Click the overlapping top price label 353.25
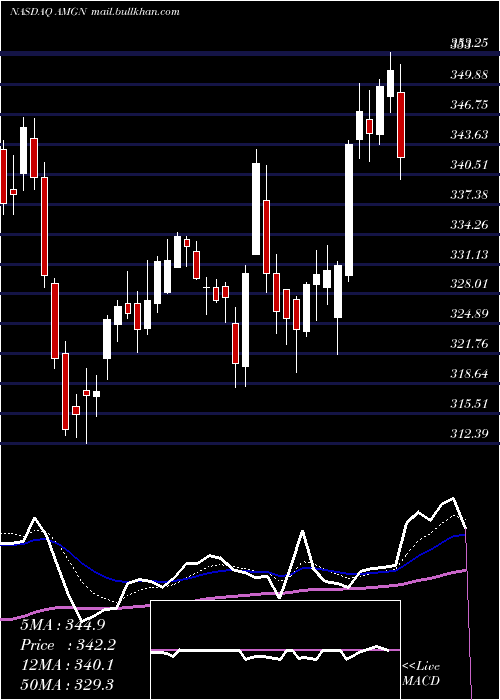This screenshot has height=700, width=500. [x=469, y=43]
